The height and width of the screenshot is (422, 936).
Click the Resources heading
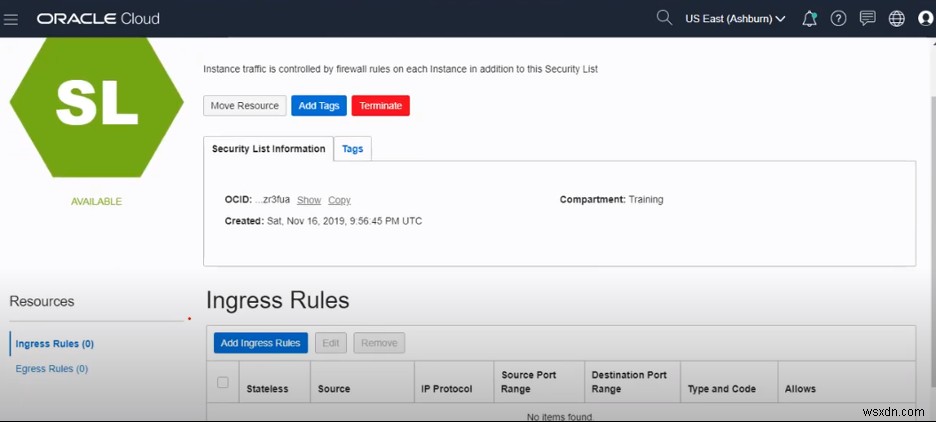point(42,301)
